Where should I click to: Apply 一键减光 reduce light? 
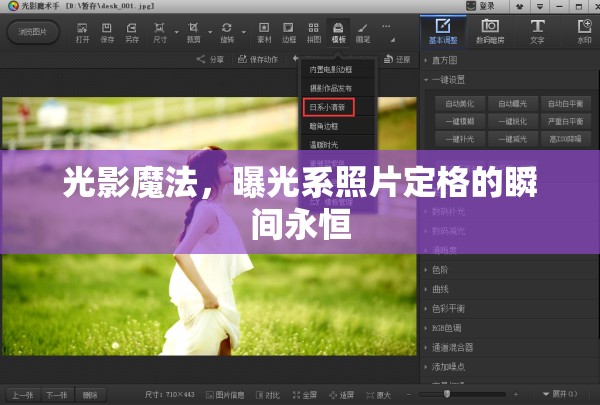tap(513, 139)
